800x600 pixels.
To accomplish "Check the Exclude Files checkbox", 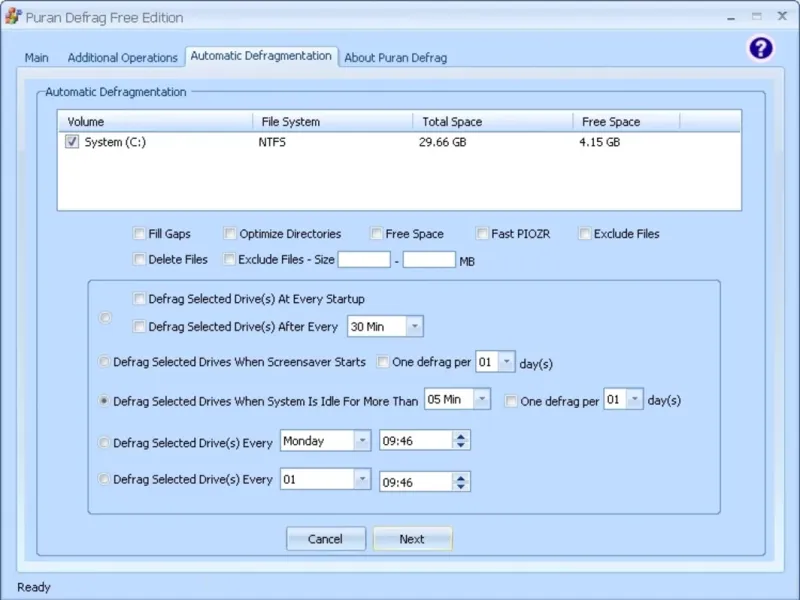I will pyautogui.click(x=584, y=234).
